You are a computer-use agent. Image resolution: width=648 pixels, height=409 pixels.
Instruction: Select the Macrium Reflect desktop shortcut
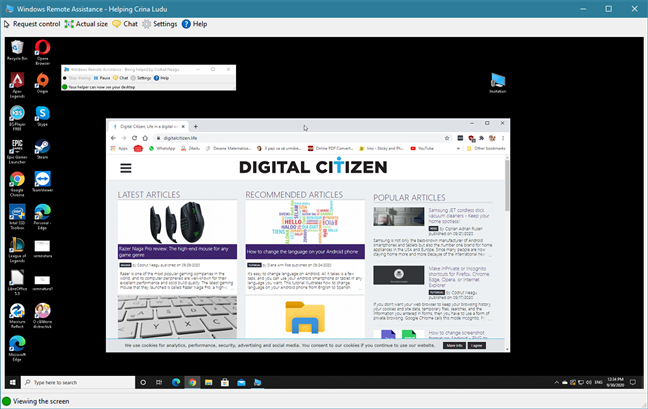coord(17,316)
